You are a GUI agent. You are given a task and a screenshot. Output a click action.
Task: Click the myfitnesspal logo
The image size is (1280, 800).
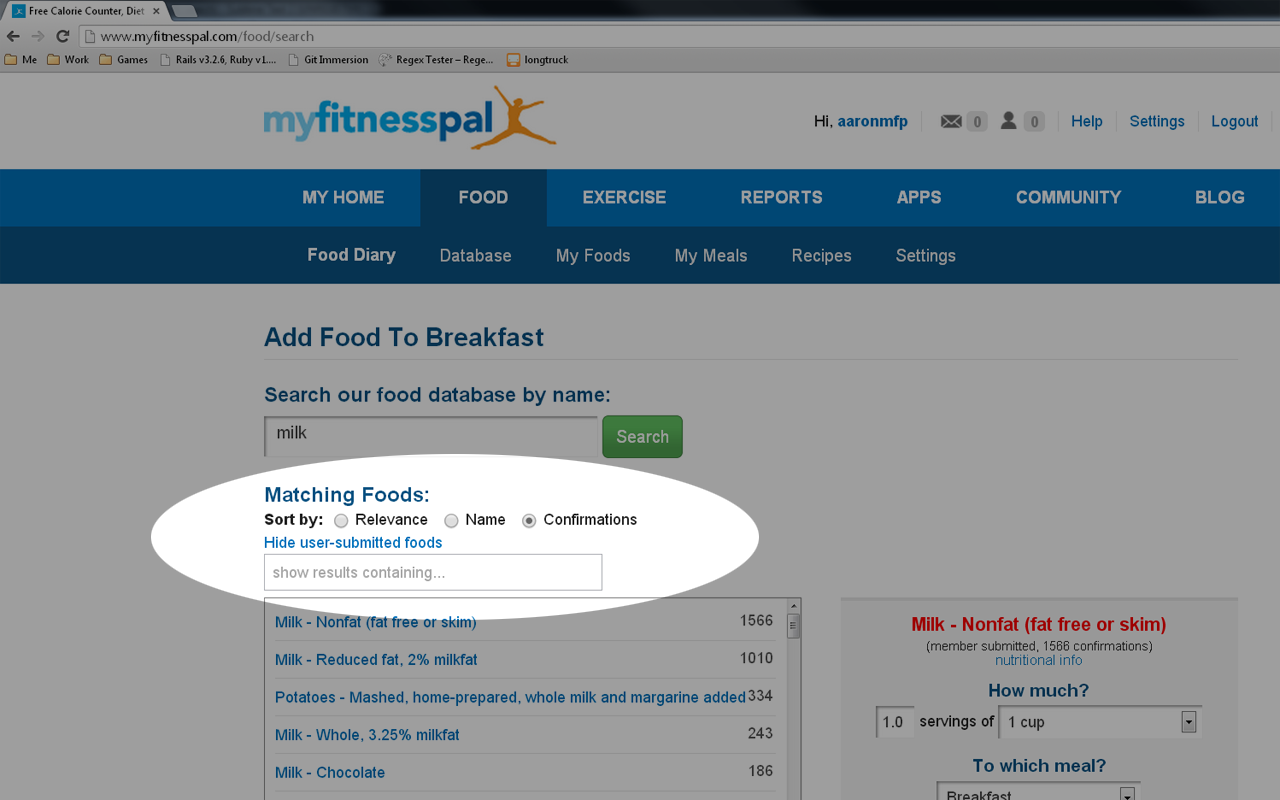pos(409,119)
